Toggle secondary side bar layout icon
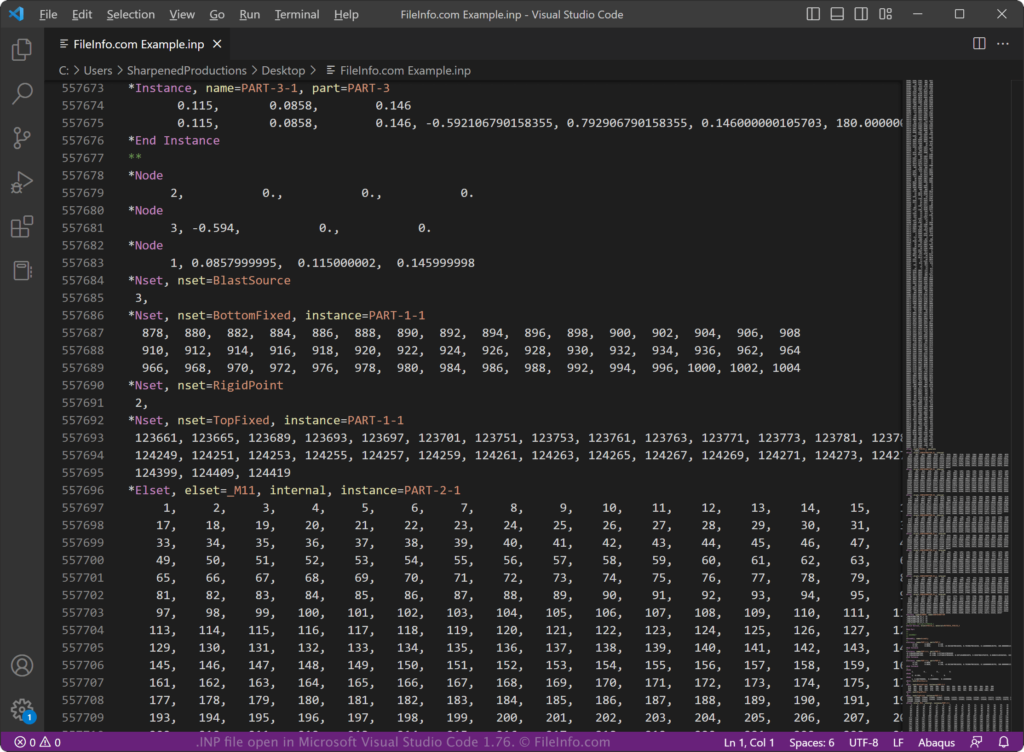The width and height of the screenshot is (1024, 752). (x=861, y=14)
